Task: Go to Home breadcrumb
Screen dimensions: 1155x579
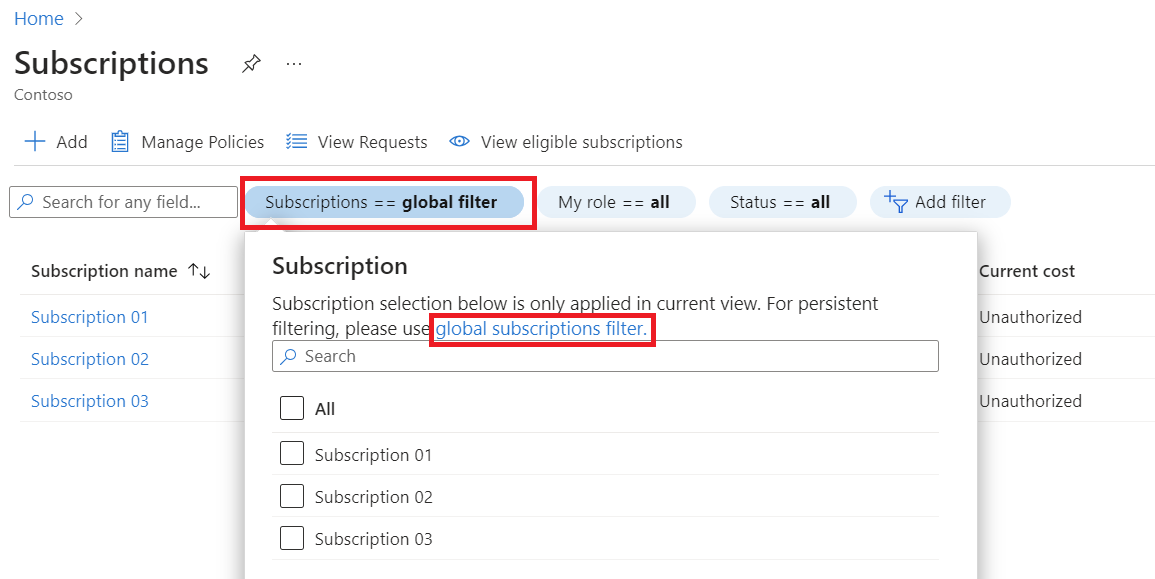Action: tap(39, 19)
